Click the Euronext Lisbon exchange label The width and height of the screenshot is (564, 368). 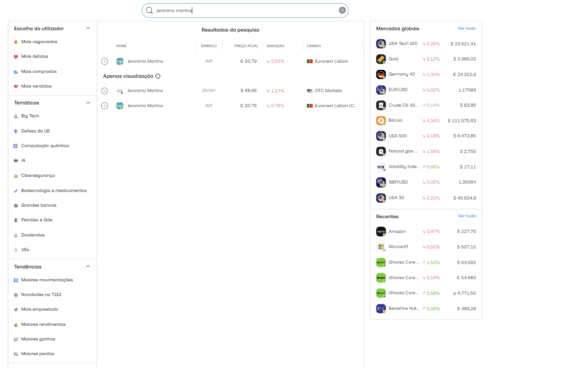click(x=331, y=61)
